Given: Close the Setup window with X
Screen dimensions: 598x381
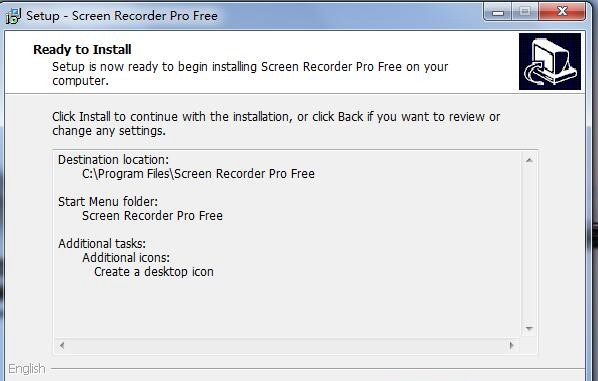Looking at the screenshot, I should (x=562, y=12).
